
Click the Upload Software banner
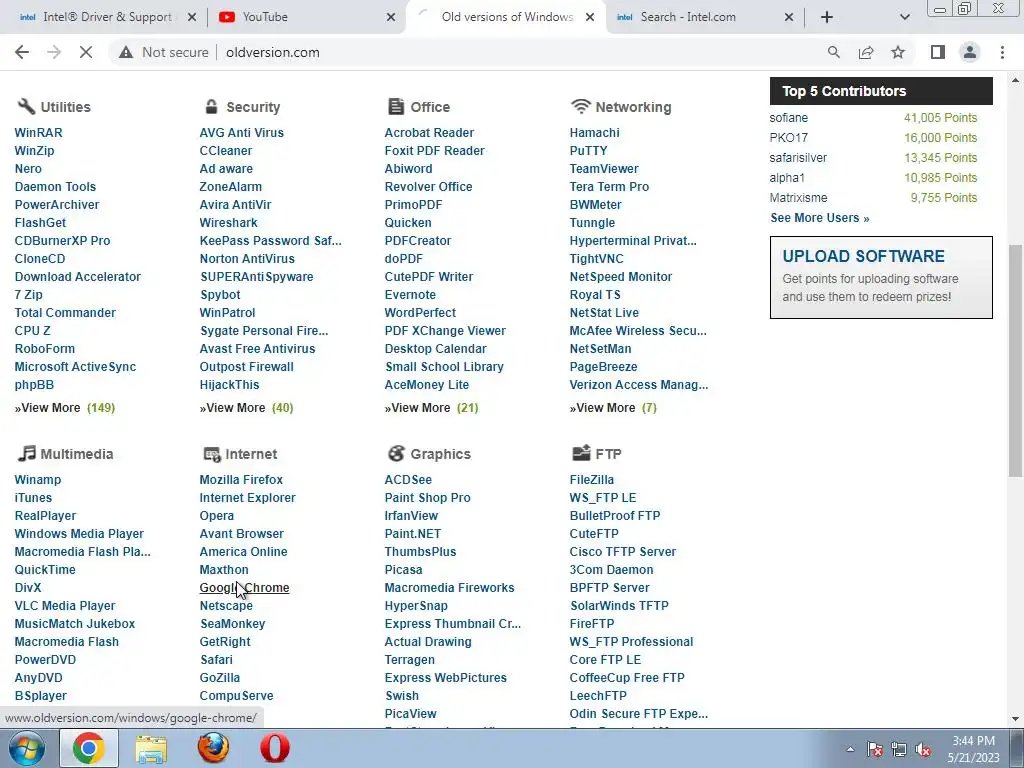[881, 278]
